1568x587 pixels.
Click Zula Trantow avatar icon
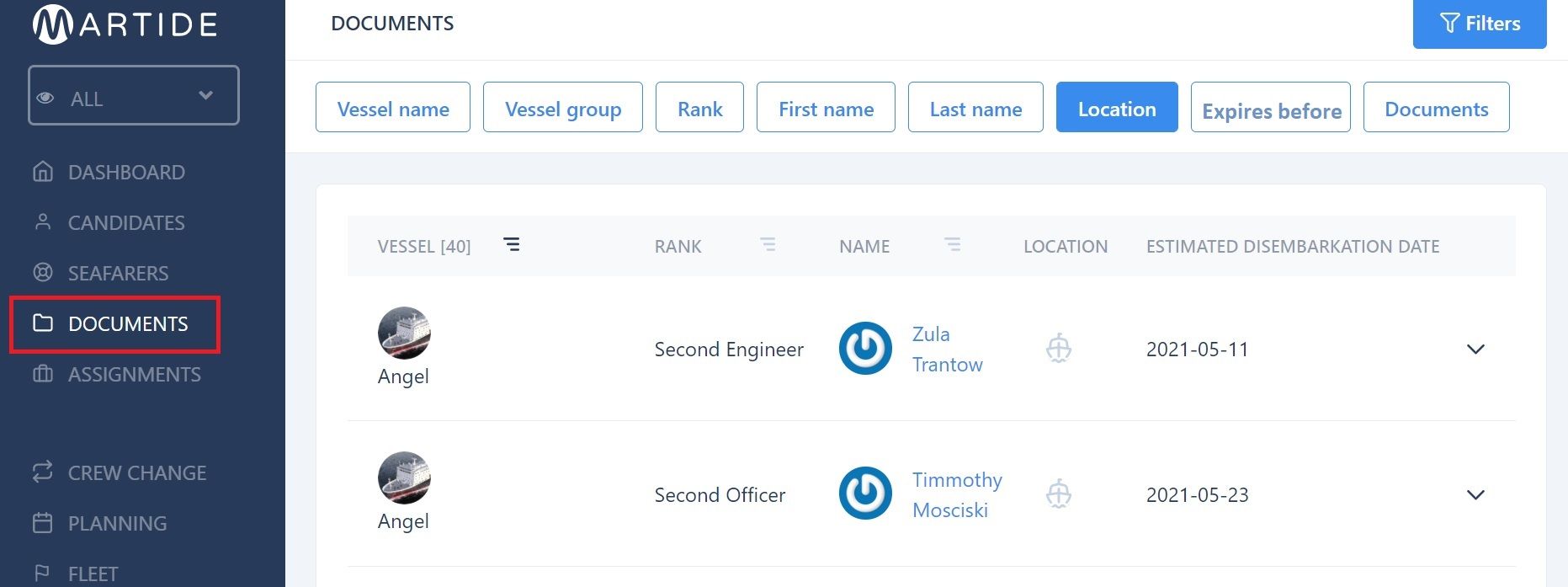865,348
